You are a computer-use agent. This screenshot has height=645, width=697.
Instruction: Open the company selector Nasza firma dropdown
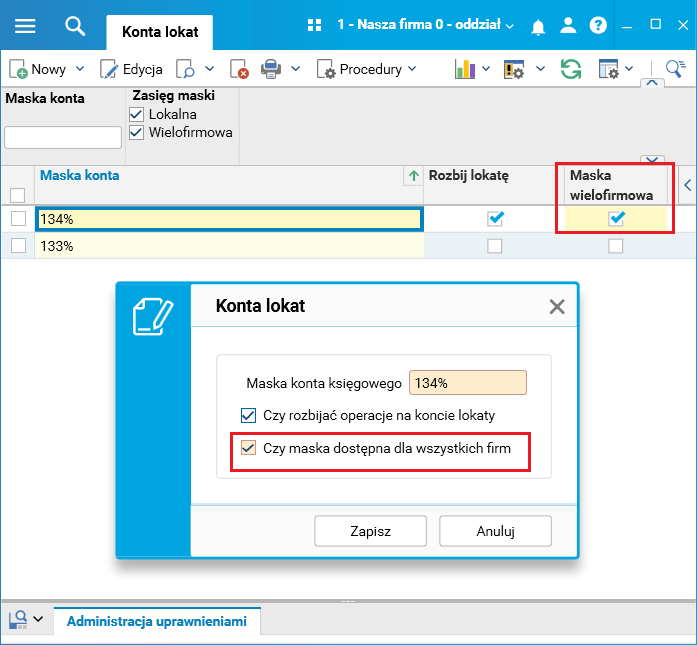click(x=425, y=25)
